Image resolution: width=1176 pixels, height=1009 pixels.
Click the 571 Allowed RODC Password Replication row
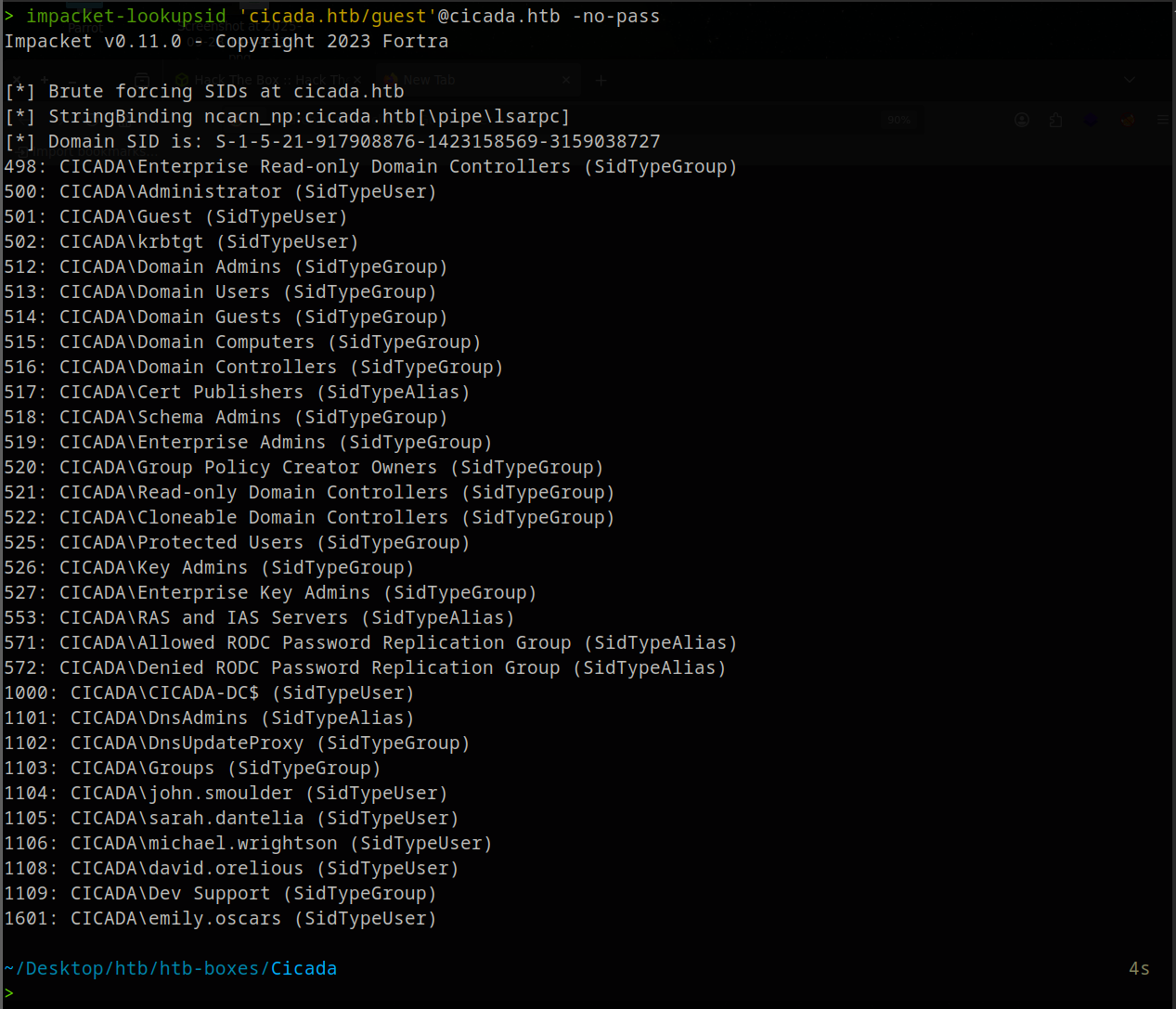370,642
